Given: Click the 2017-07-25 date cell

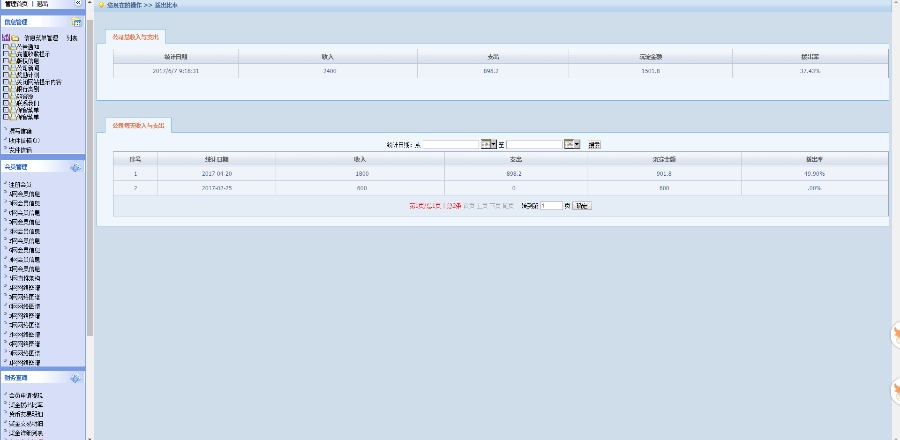Looking at the screenshot, I should click(x=216, y=188).
